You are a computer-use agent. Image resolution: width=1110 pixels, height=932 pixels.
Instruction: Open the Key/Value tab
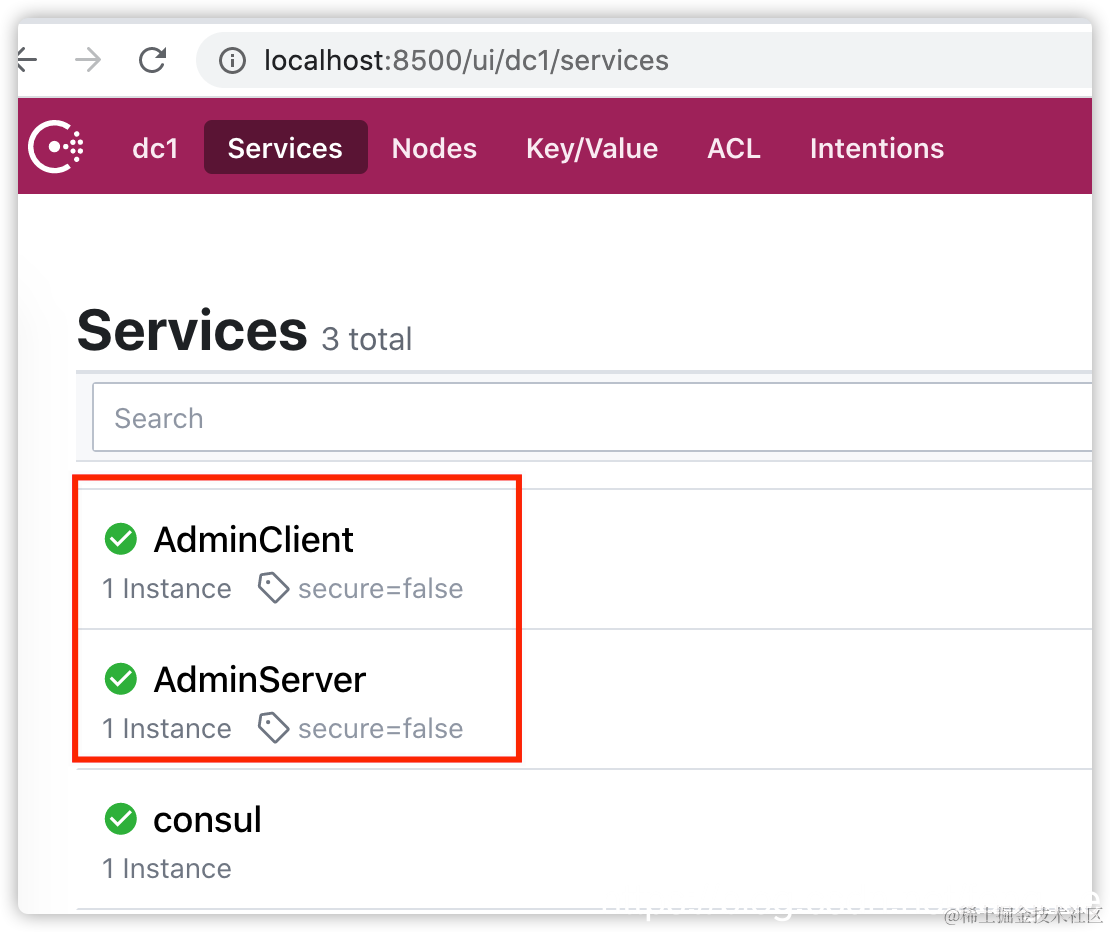[592, 149]
